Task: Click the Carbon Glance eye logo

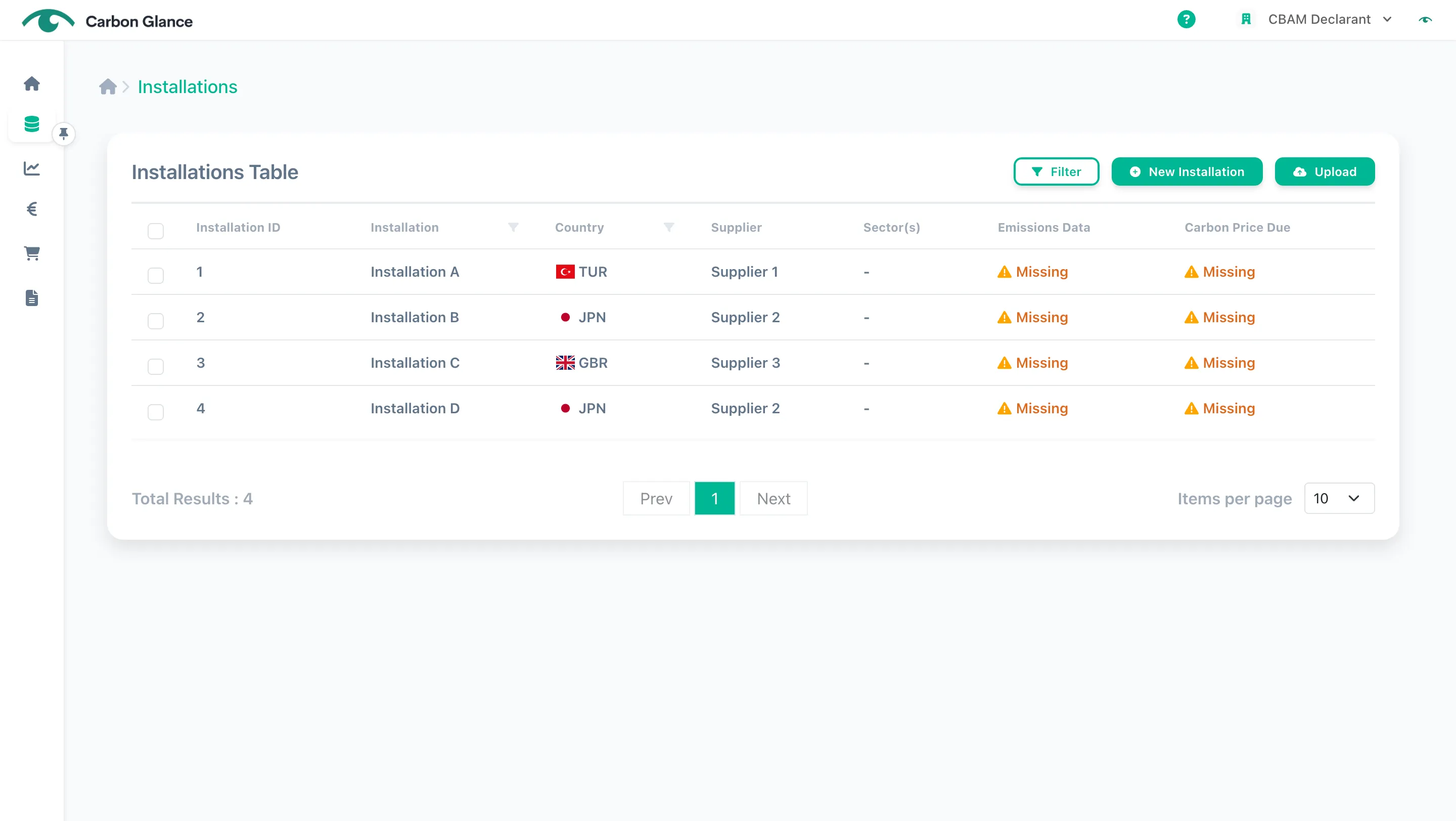Action: [x=48, y=21]
